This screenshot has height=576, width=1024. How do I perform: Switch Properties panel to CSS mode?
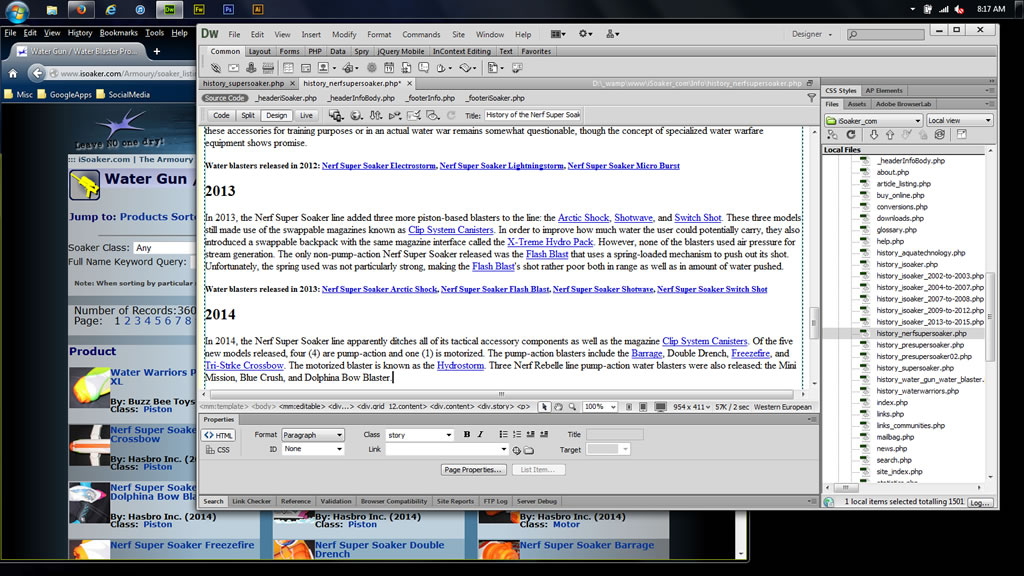pyautogui.click(x=218, y=450)
